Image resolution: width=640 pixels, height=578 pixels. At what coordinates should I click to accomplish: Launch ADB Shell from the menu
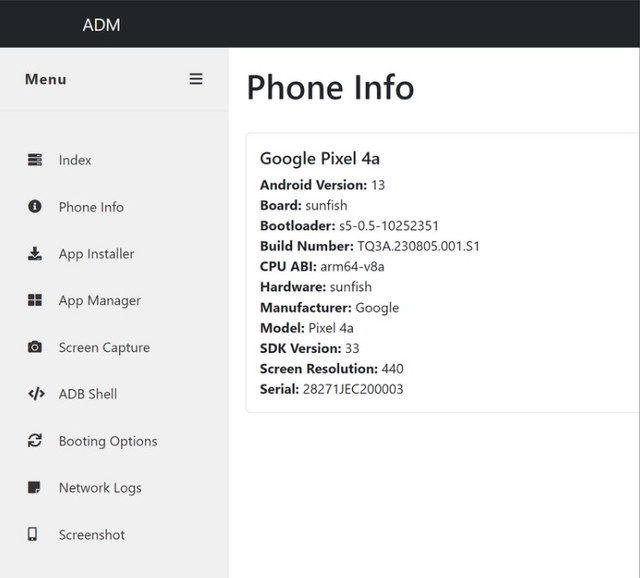click(88, 394)
